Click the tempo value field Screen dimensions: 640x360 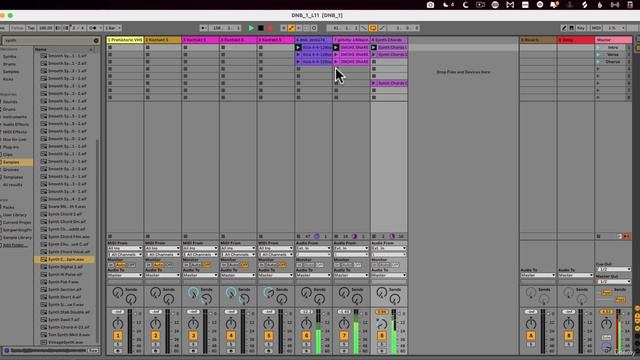tap(45, 28)
